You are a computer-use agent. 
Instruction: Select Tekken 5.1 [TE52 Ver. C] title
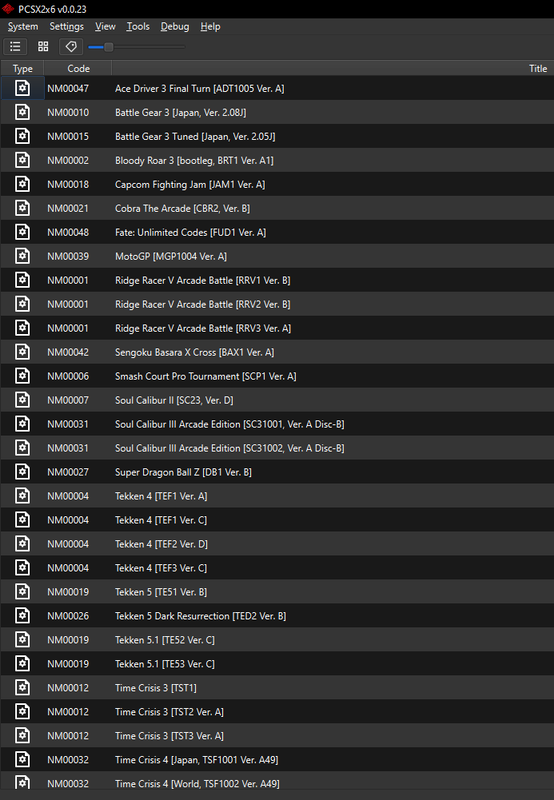point(165,640)
